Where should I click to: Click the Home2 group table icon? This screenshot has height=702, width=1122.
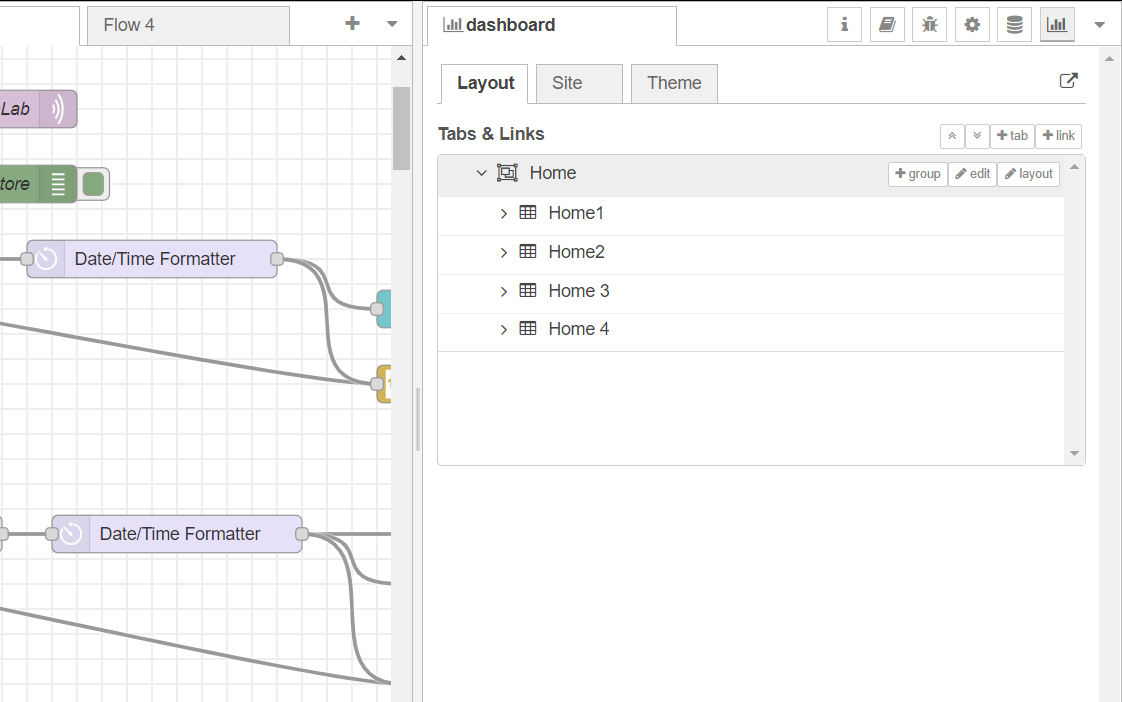(x=528, y=252)
